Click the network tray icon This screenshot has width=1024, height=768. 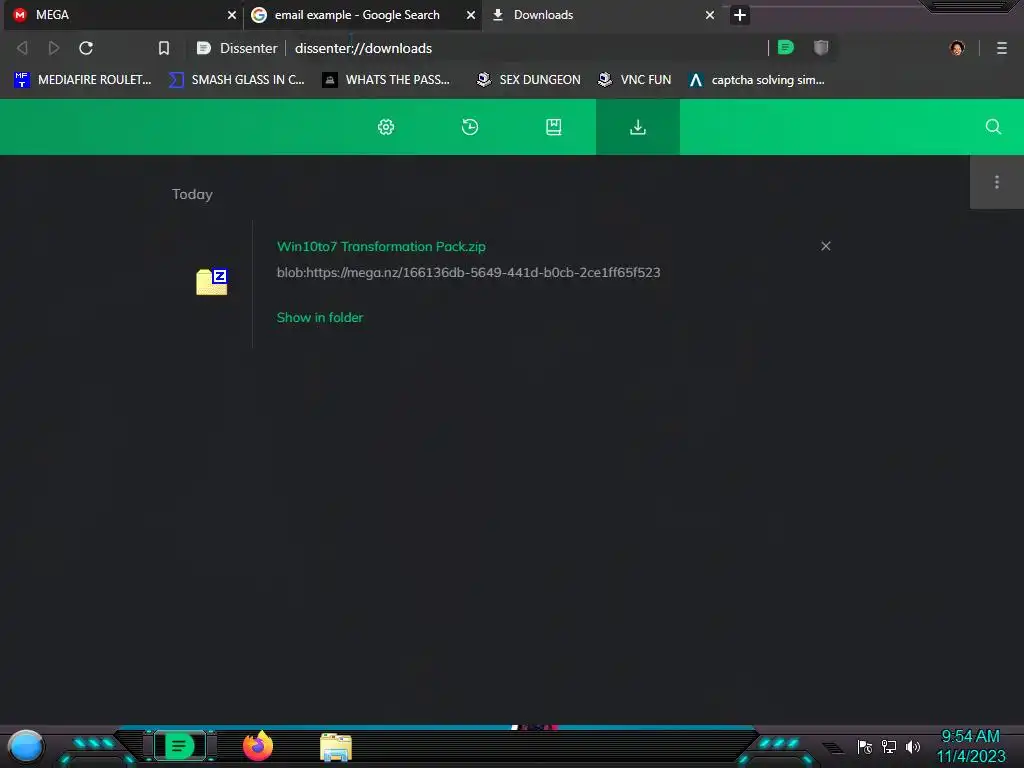click(x=889, y=746)
